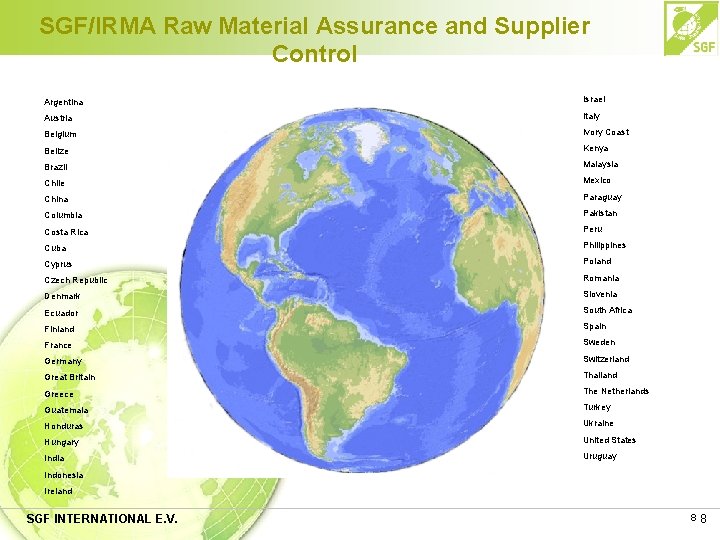This screenshot has height=540, width=720.
Task: Select 'Israel' in the right list
Action: pos(594,99)
